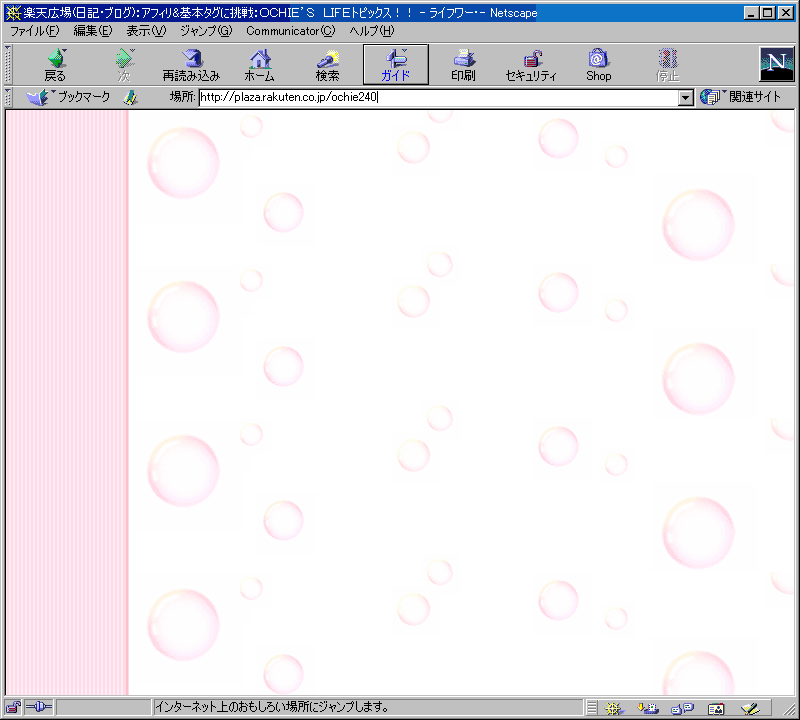Open the 表示(V) menu
This screenshot has height=720, width=800.
point(146,31)
